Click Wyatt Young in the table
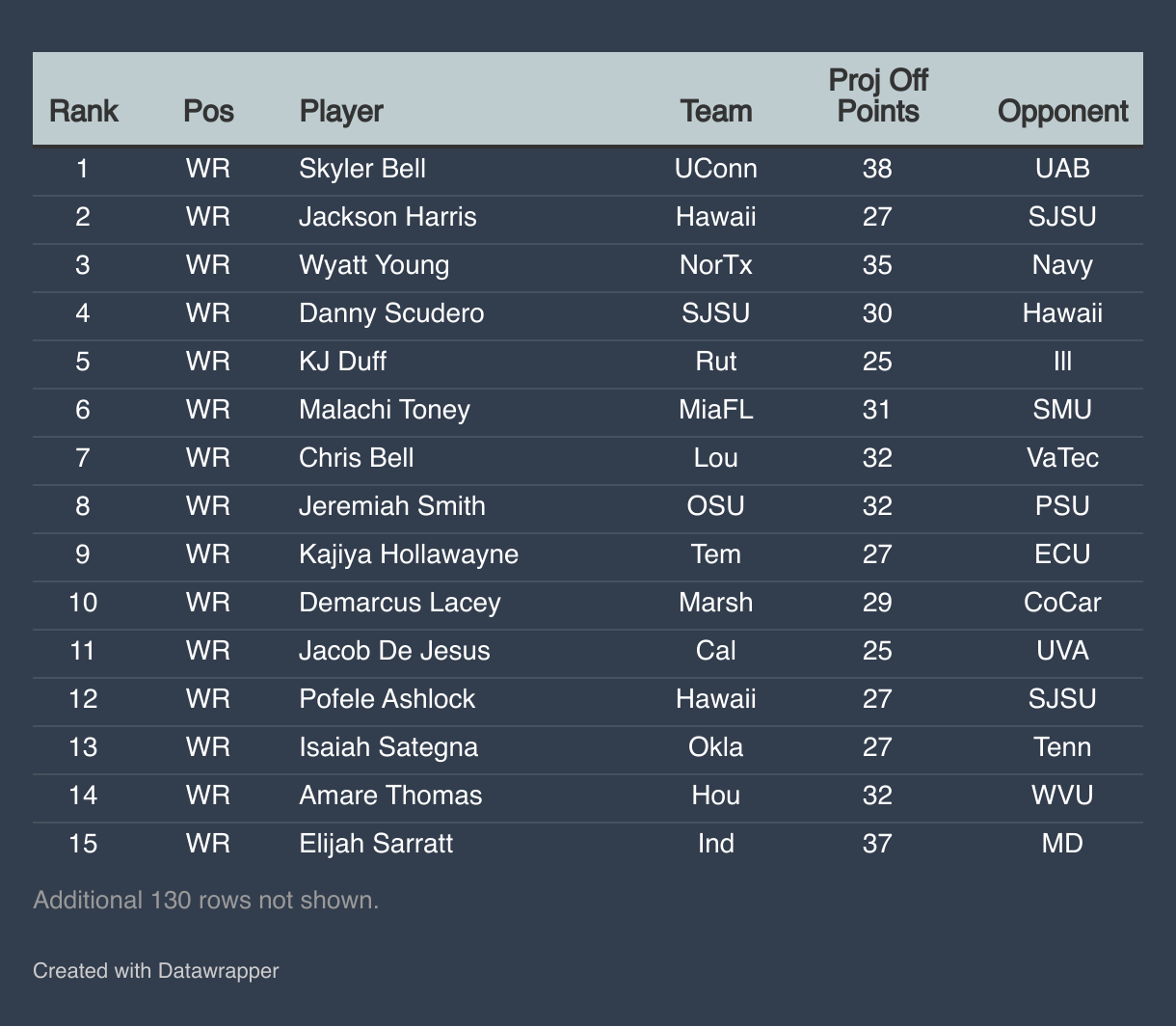The image size is (1176, 1026). click(374, 265)
